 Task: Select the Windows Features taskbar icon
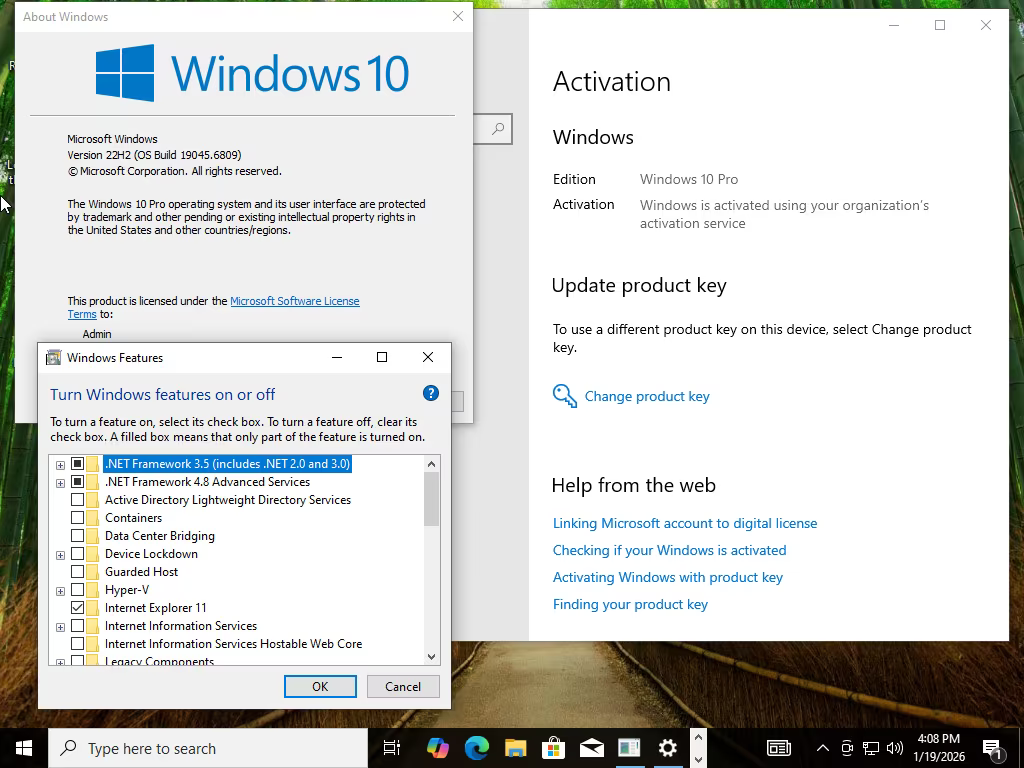629,748
